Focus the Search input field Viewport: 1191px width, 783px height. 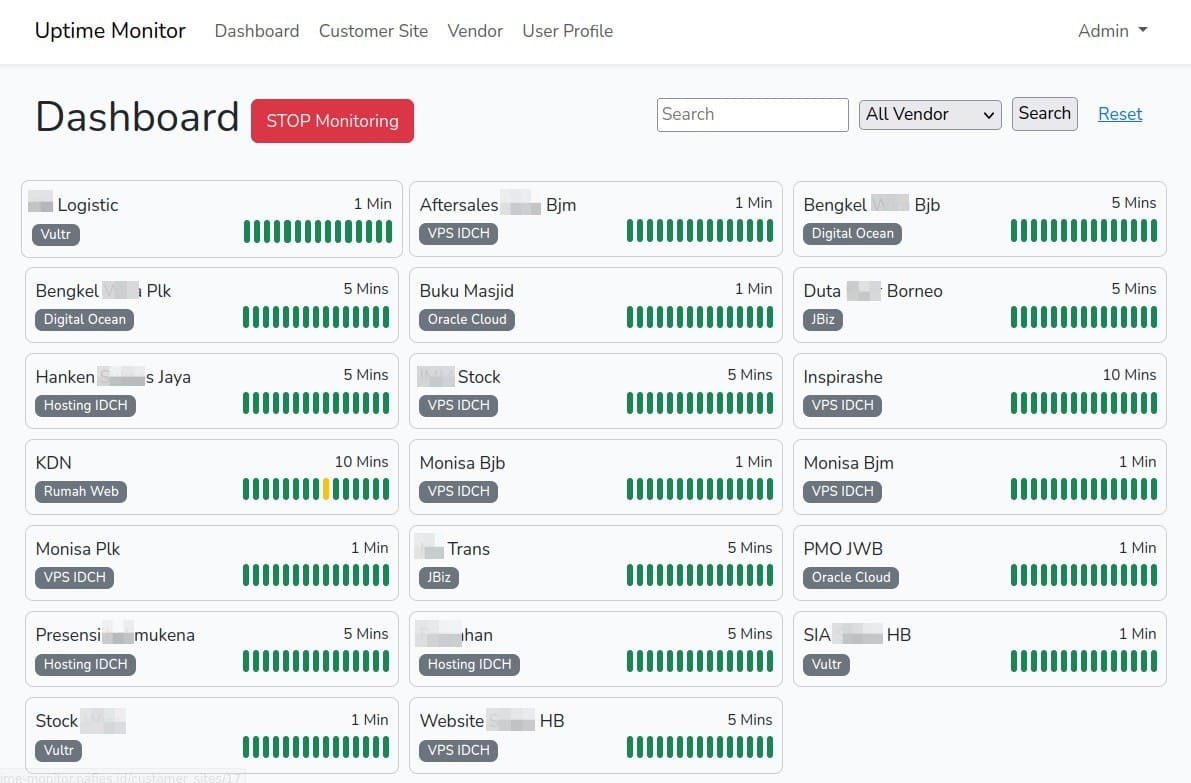point(752,115)
